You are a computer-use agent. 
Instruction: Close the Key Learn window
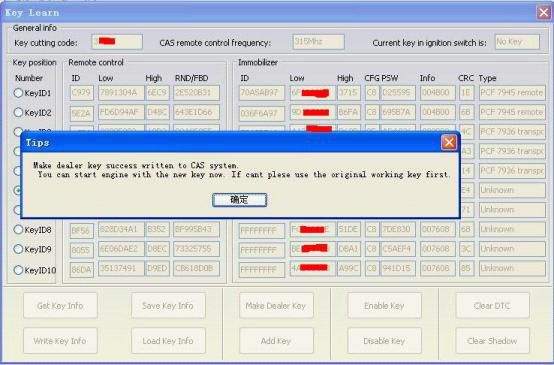(544, 13)
